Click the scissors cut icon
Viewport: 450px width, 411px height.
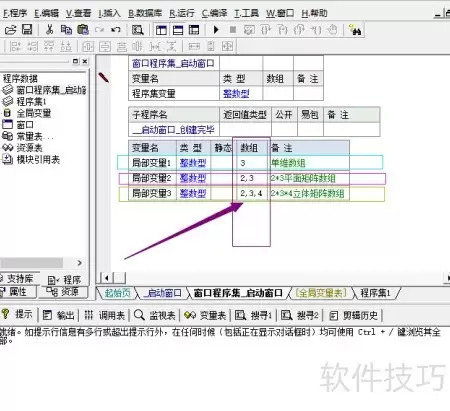(49, 30)
